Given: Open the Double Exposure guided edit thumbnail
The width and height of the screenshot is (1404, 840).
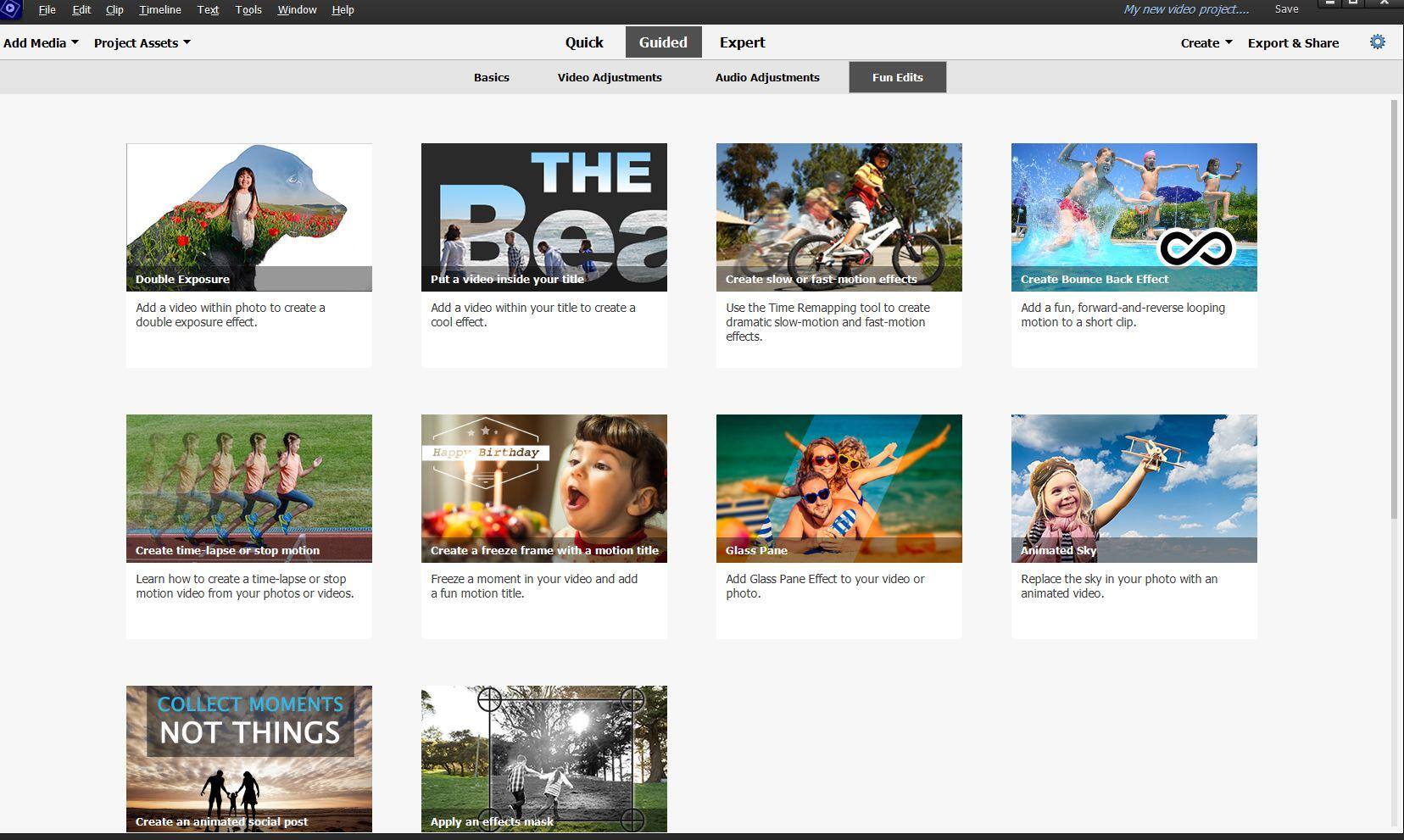Looking at the screenshot, I should pos(248,217).
